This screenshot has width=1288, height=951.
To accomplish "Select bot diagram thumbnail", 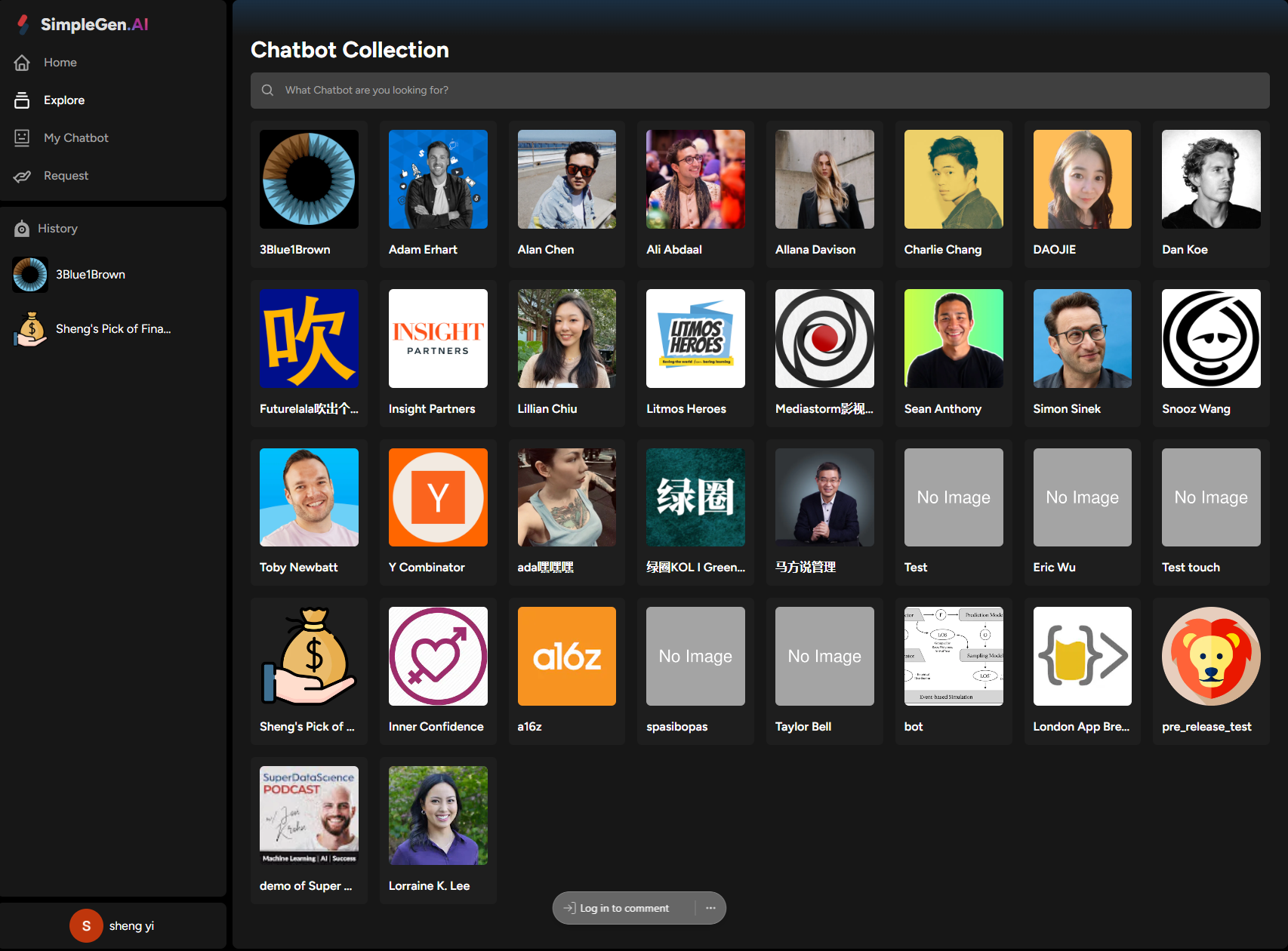I will (x=954, y=656).
